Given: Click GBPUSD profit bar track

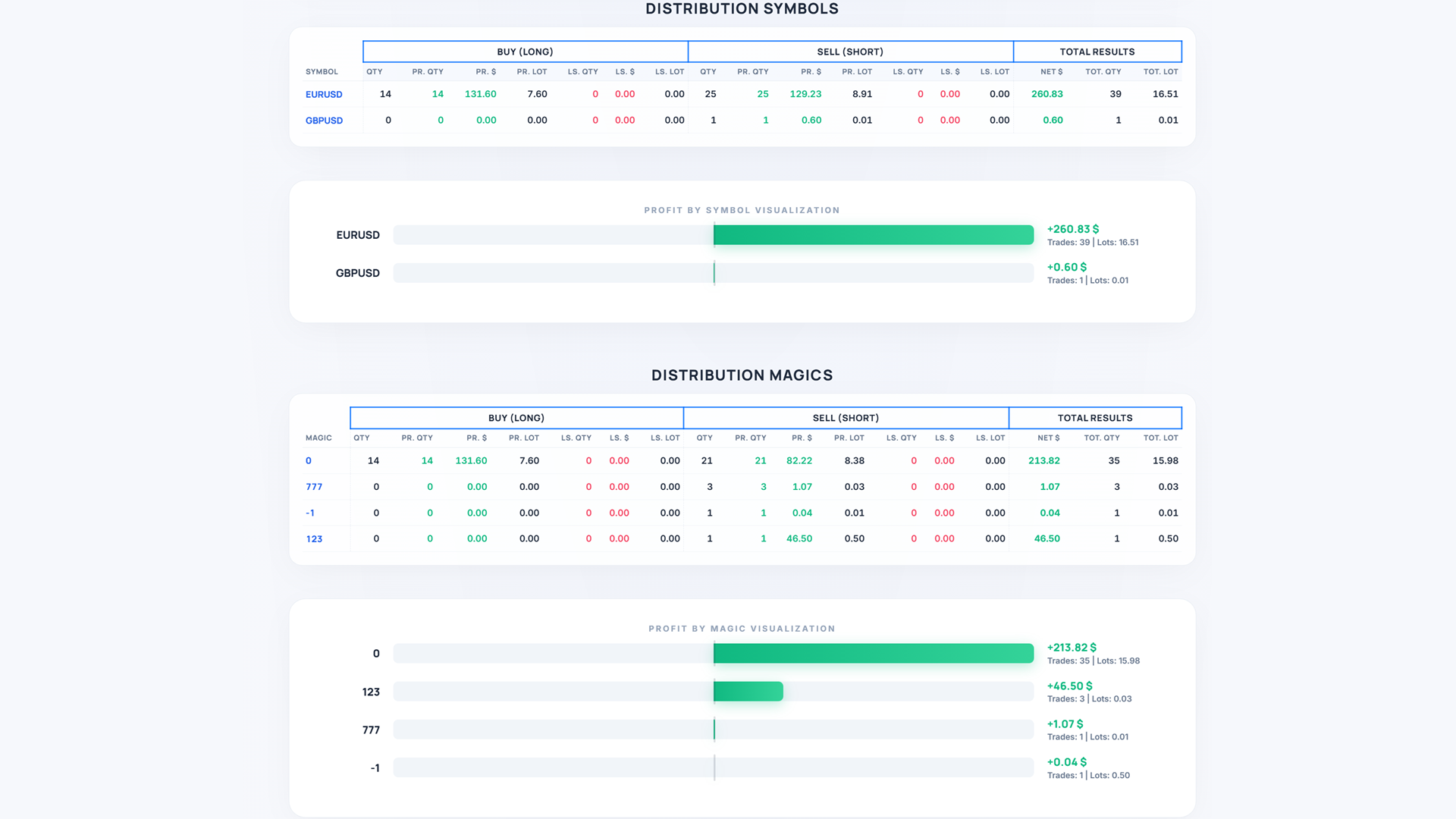Looking at the screenshot, I should tap(713, 273).
